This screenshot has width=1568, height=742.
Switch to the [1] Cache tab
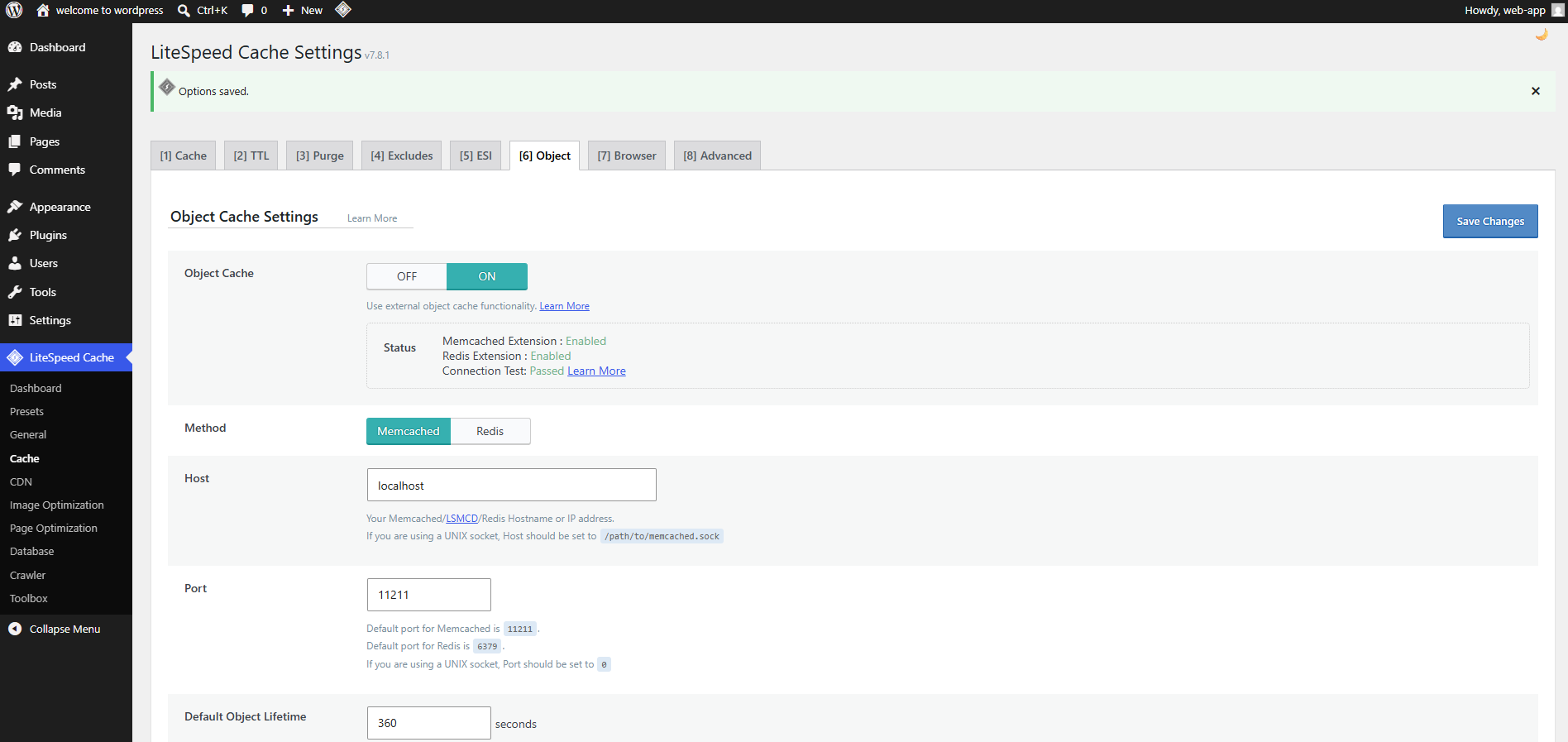184,156
